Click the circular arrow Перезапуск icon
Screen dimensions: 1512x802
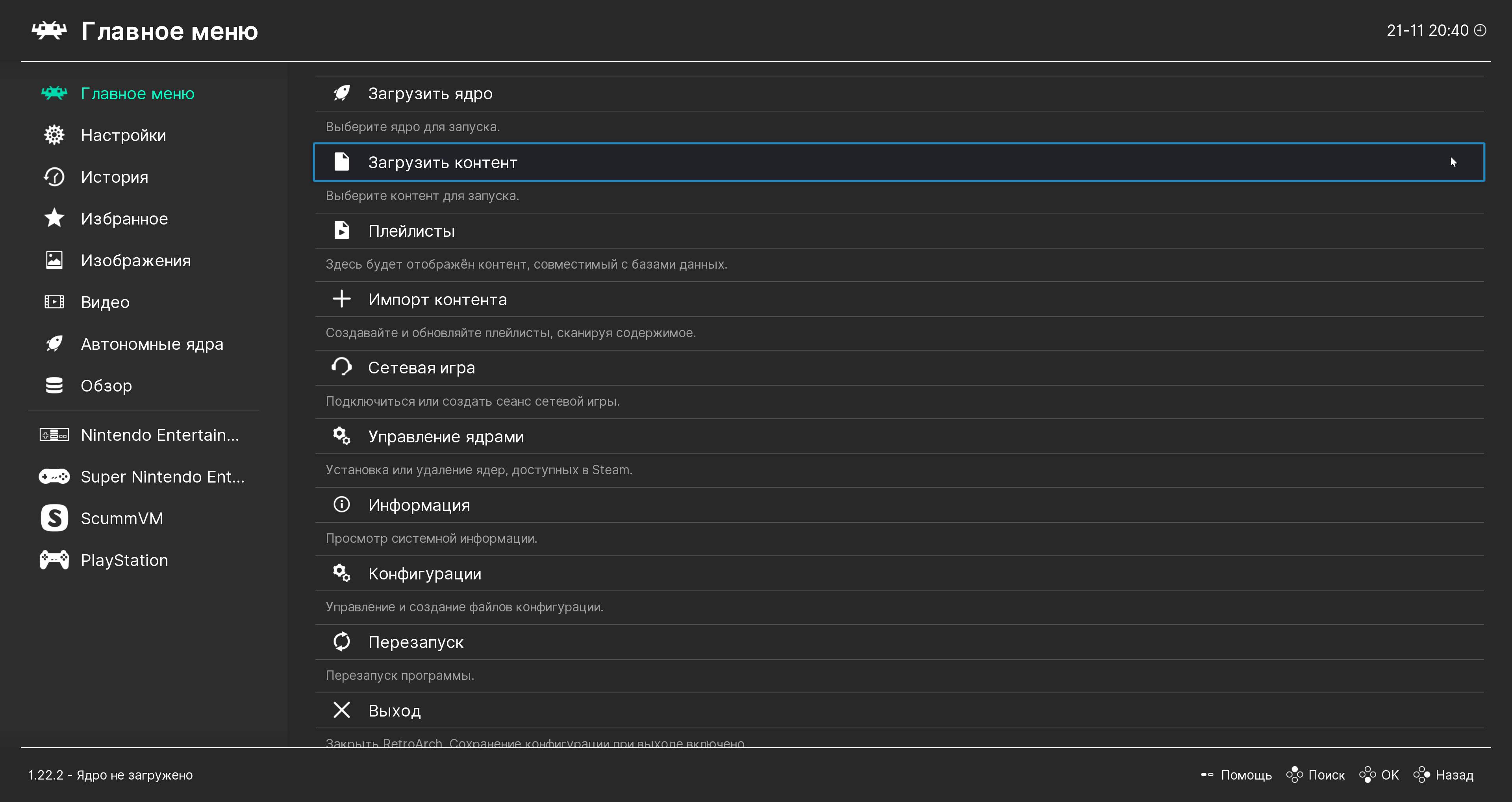point(342,641)
